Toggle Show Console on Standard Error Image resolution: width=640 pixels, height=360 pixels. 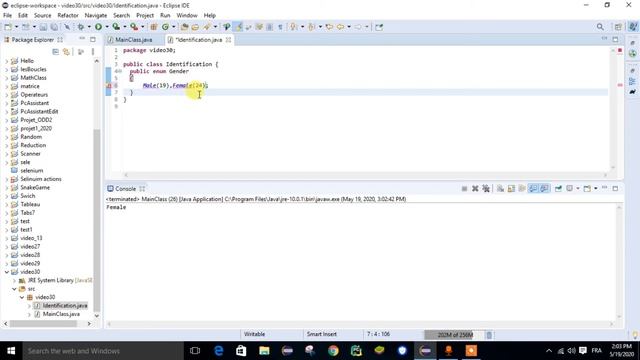click(x=544, y=189)
